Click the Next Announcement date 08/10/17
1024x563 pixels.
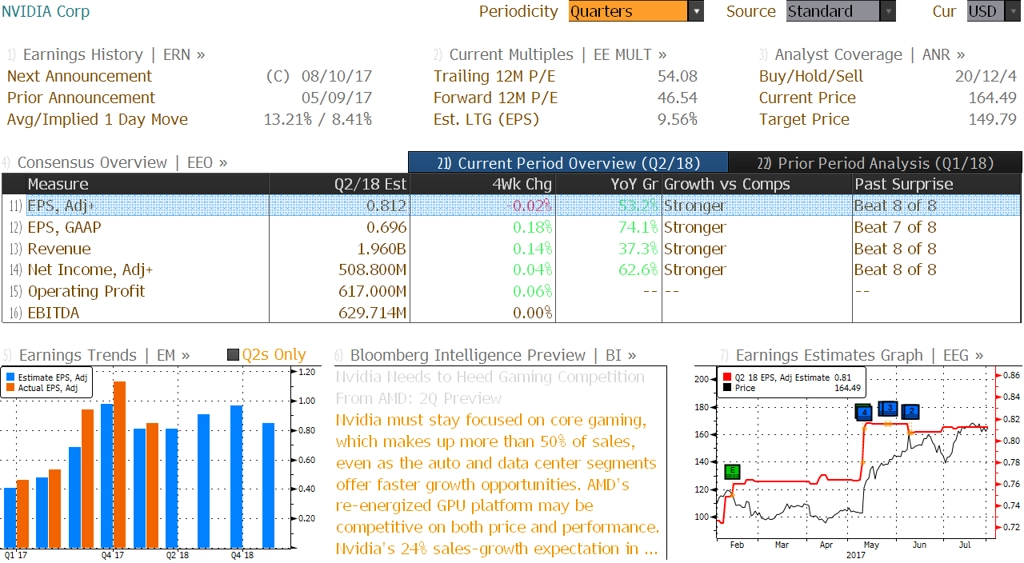(x=336, y=76)
